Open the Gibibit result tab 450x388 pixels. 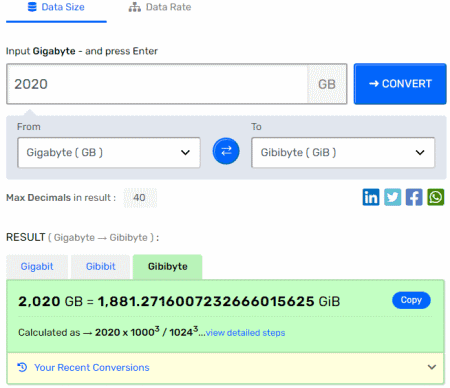(101, 266)
